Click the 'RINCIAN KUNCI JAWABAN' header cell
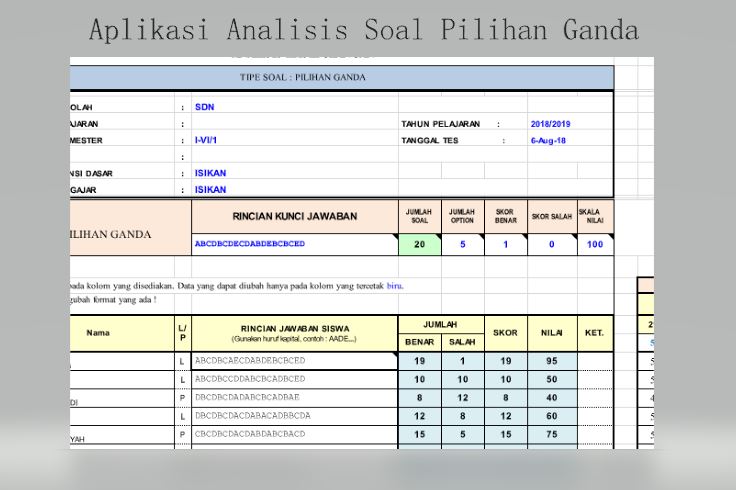 295,216
